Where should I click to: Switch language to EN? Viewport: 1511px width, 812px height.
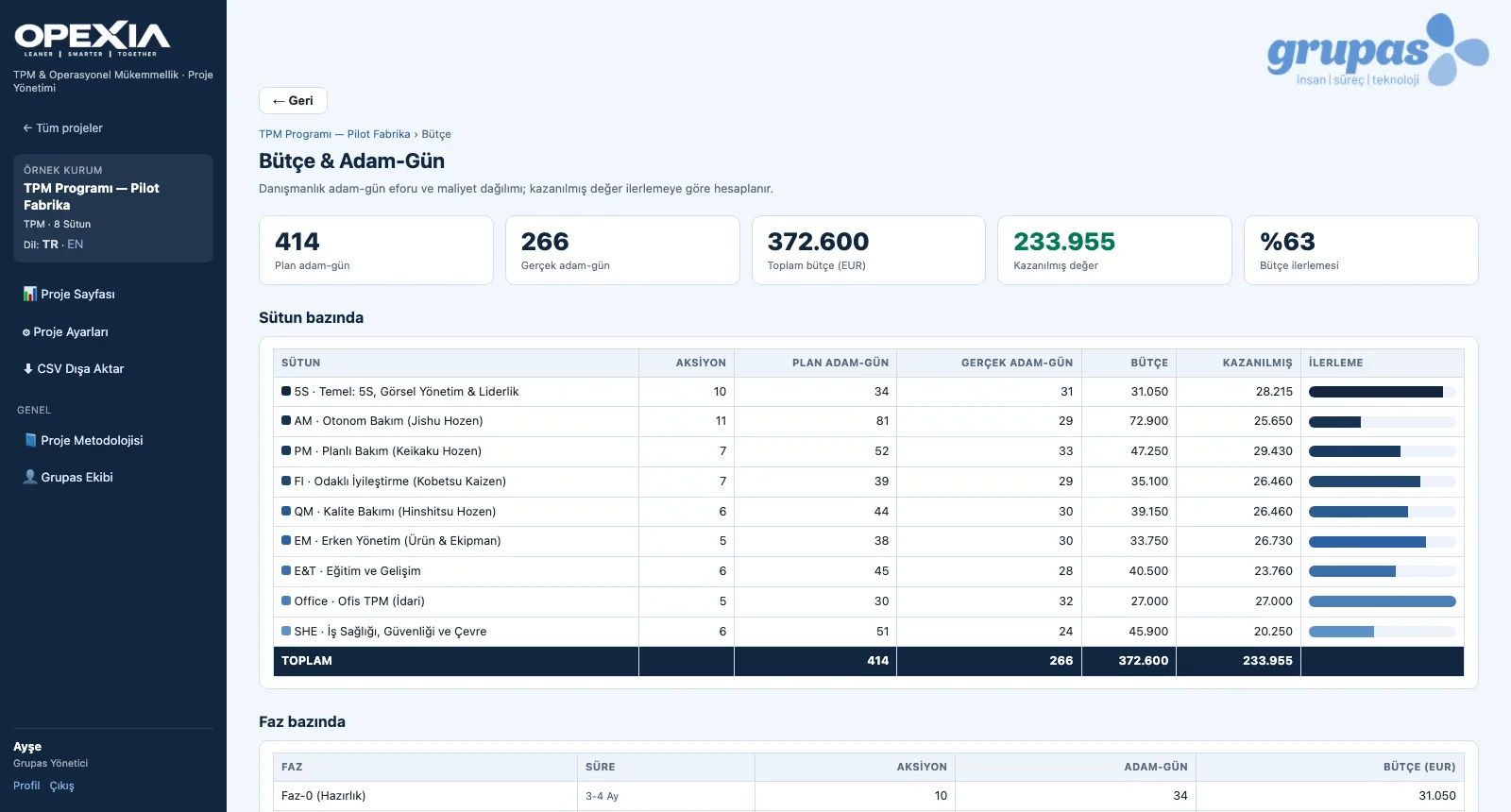(76, 244)
